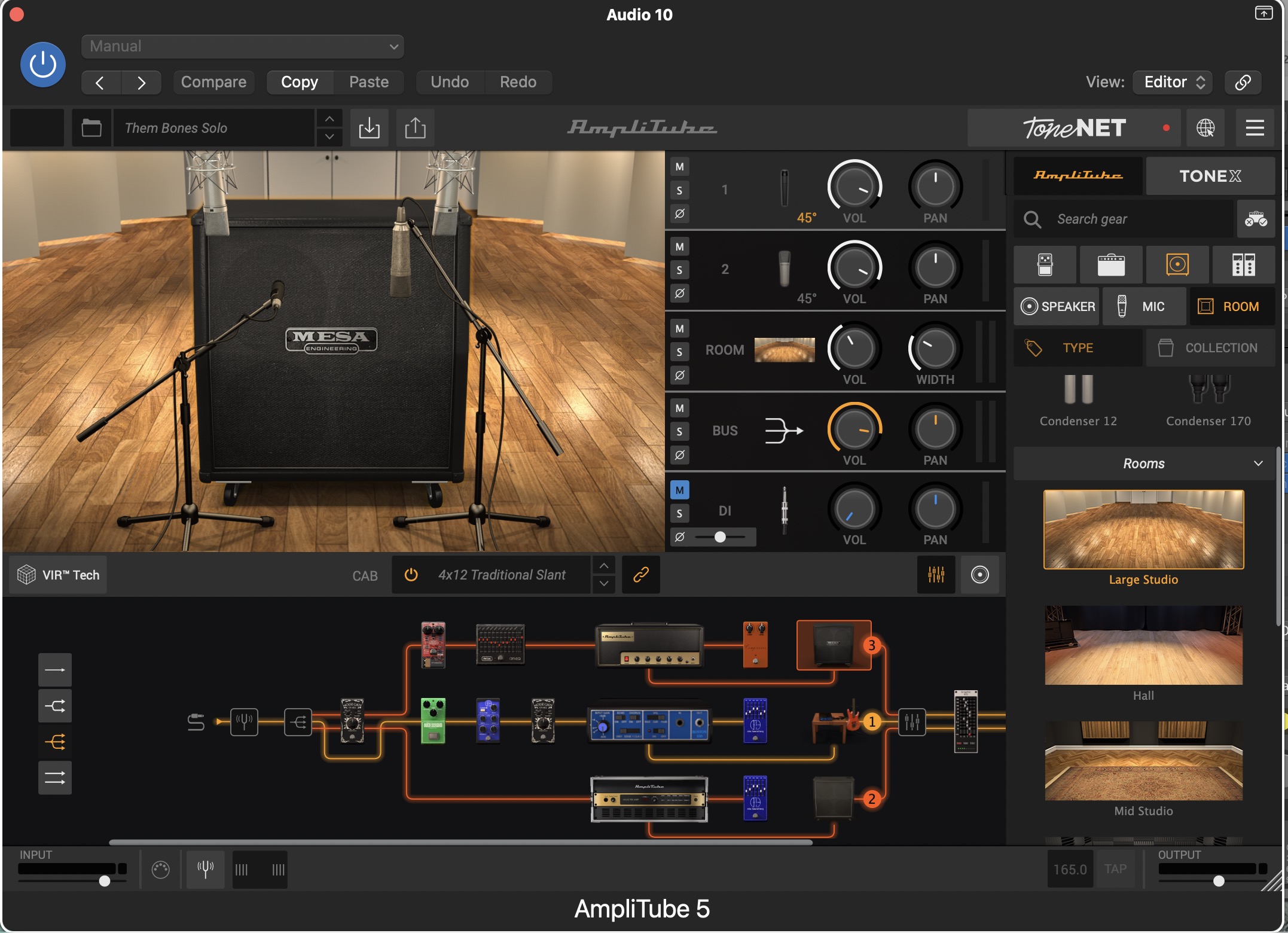Switch to the TONEX tab
The height and width of the screenshot is (933, 1288).
(1210, 176)
